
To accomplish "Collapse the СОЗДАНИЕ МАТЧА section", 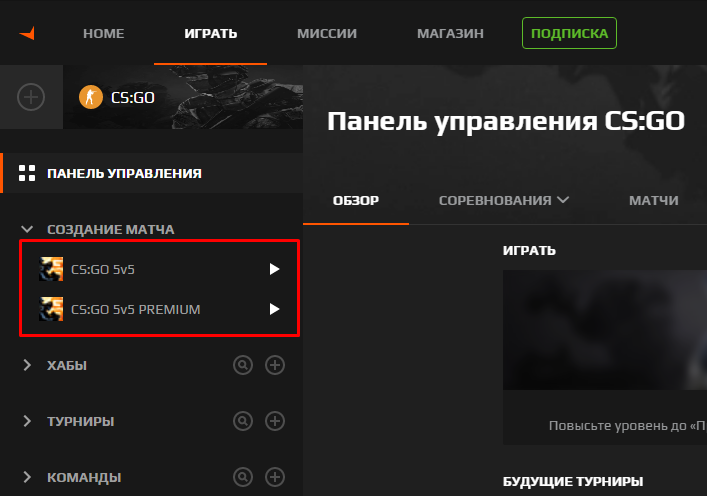I will click(x=27, y=230).
